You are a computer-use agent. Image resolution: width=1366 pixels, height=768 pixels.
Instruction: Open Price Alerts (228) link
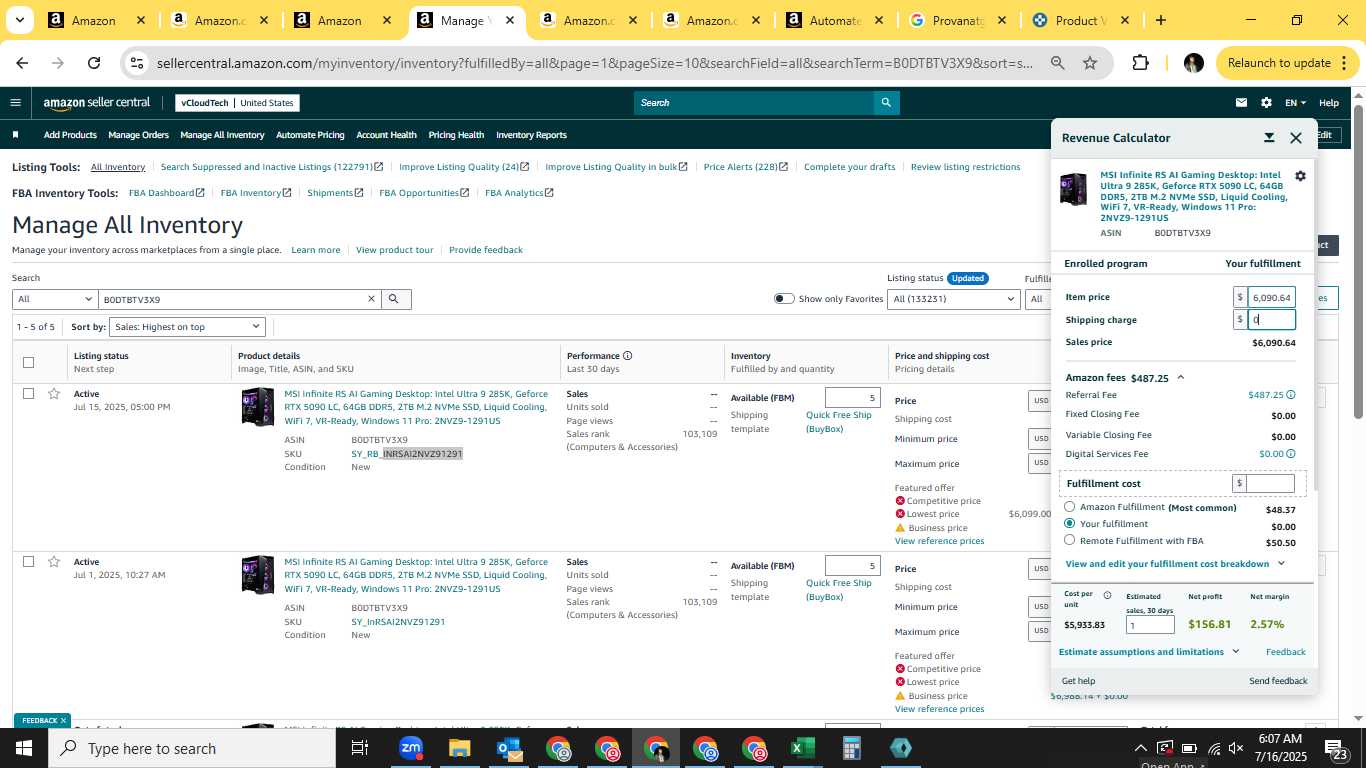pyautogui.click(x=745, y=167)
